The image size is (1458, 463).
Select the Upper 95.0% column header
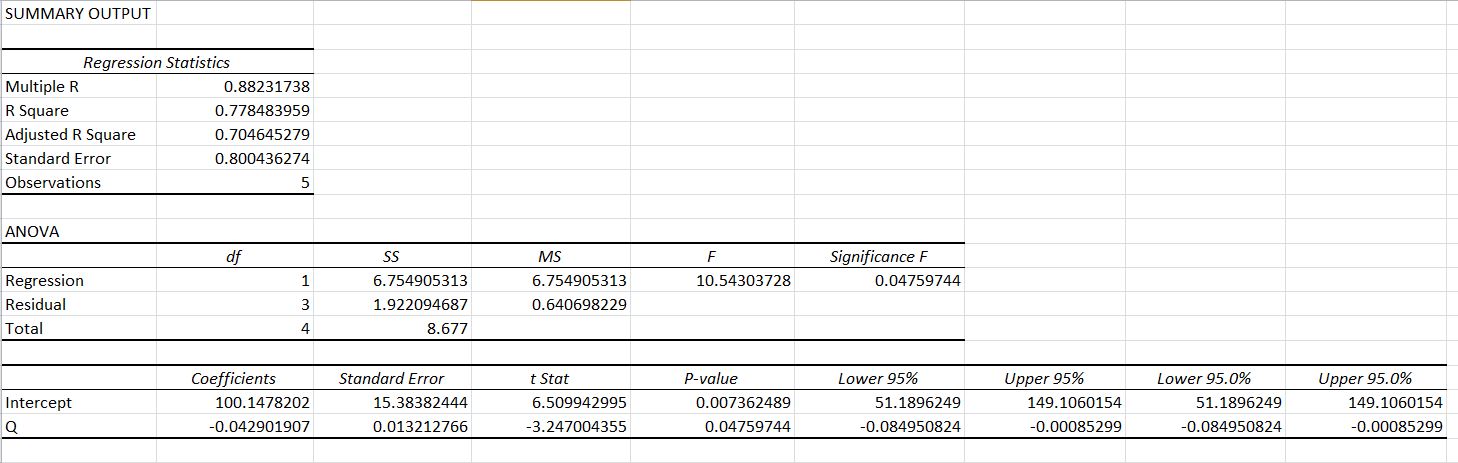point(1365,379)
